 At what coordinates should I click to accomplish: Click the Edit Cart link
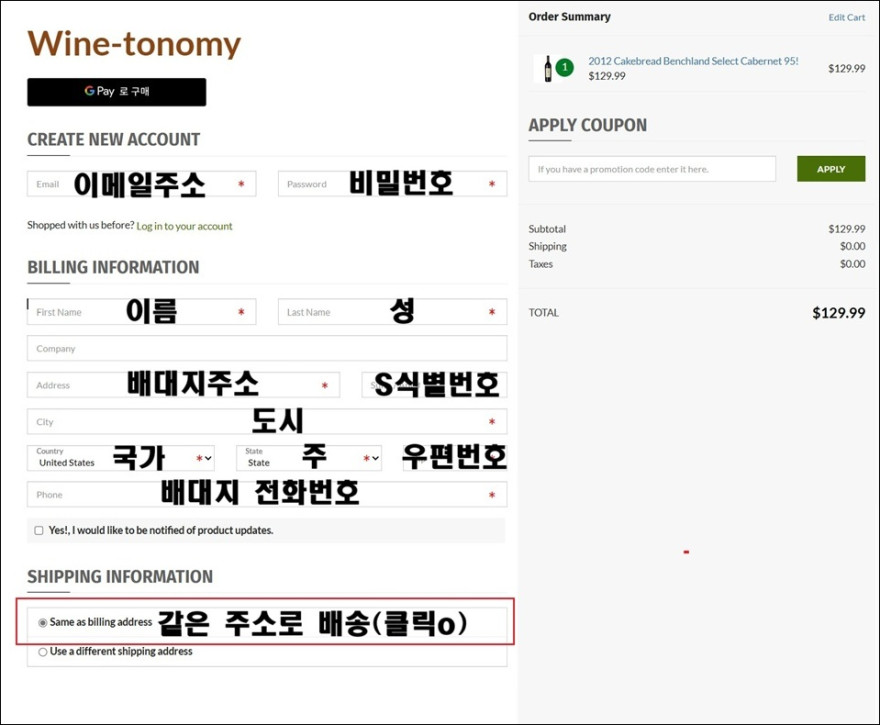pyautogui.click(x=846, y=17)
